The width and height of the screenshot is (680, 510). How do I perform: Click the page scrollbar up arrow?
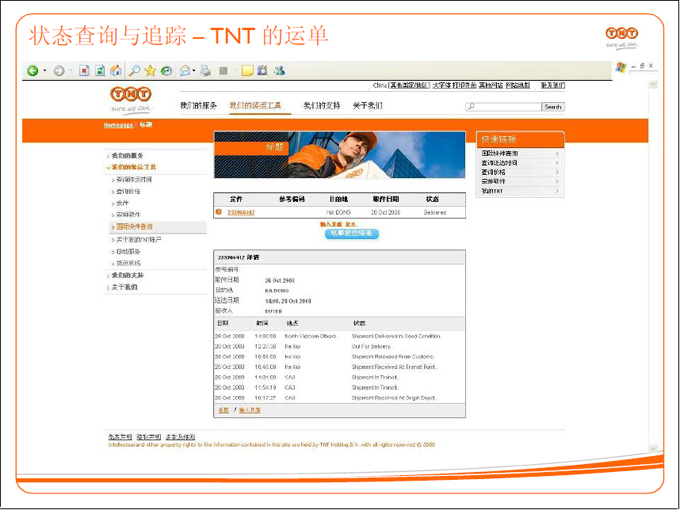(x=653, y=85)
